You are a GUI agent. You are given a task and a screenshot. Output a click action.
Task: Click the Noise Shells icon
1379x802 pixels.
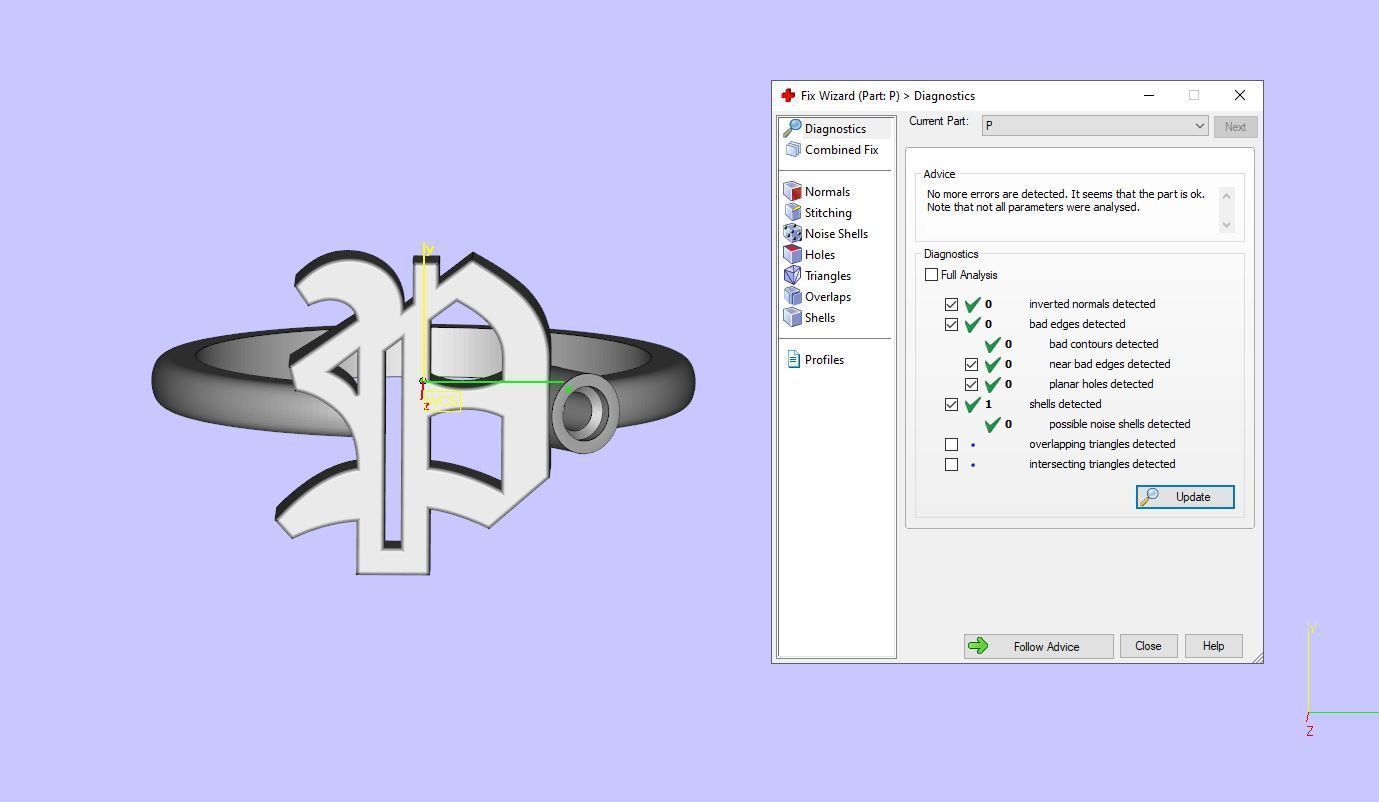(793, 233)
